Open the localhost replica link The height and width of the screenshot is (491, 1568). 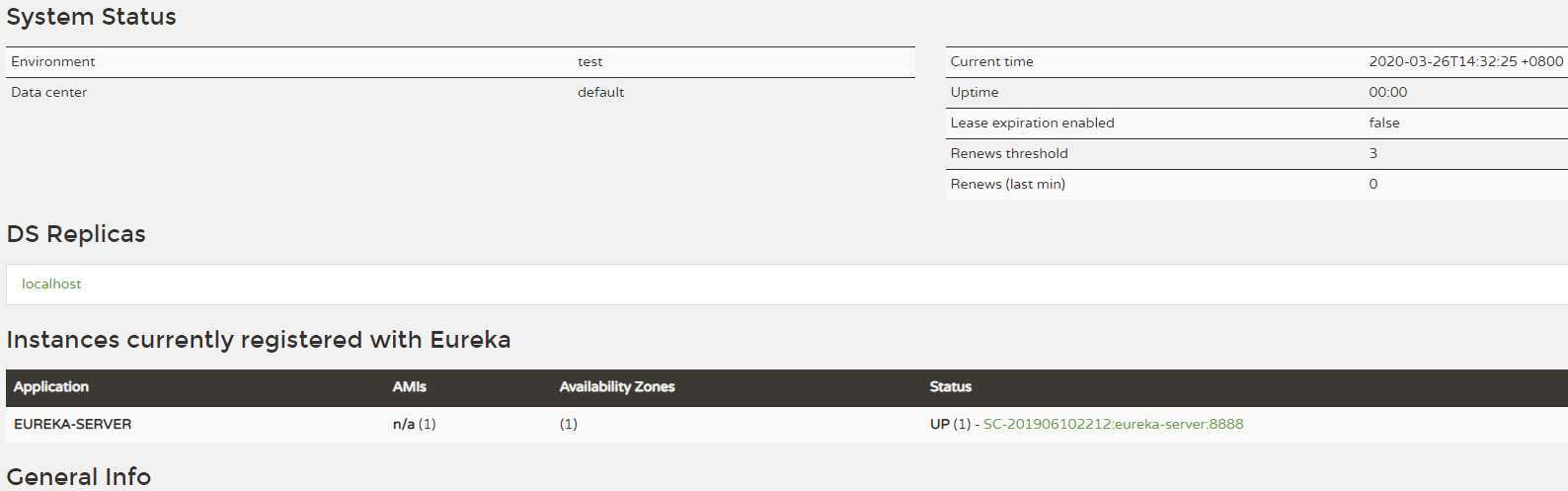[51, 284]
